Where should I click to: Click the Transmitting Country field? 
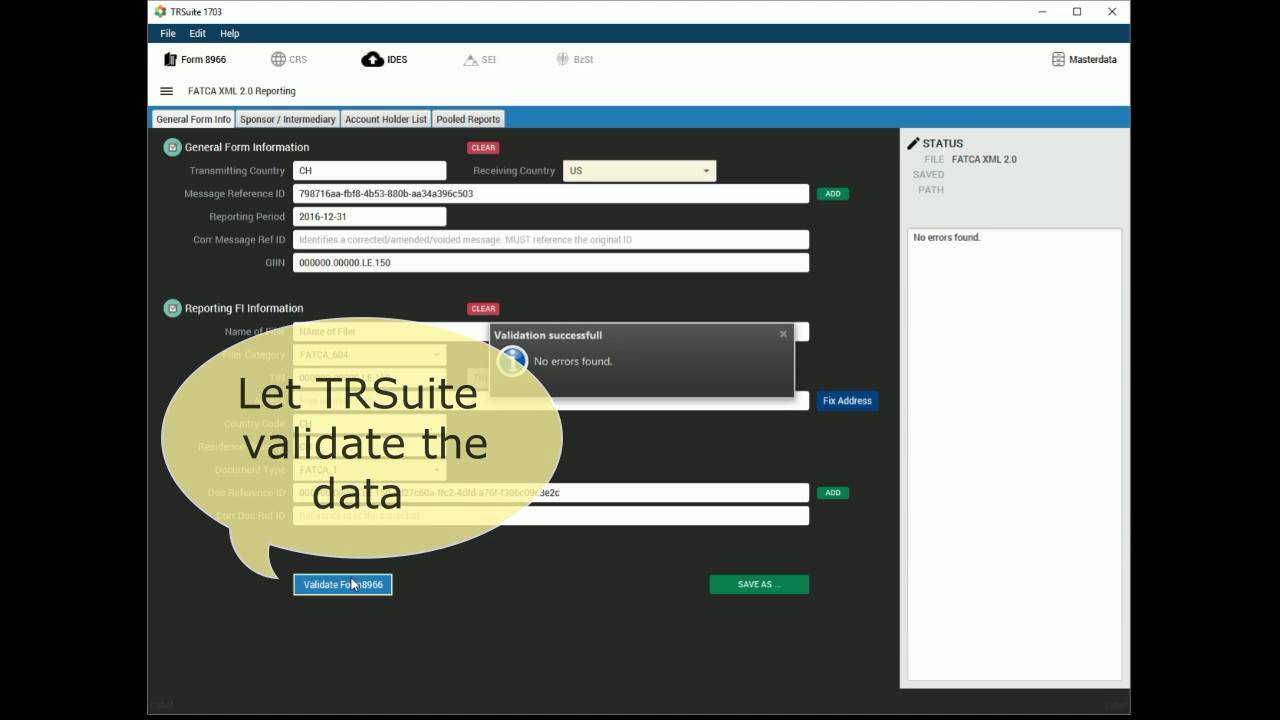click(369, 171)
